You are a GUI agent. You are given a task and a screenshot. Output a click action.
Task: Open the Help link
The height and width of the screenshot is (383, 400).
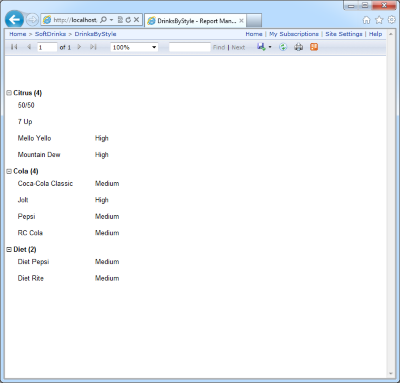[375, 34]
